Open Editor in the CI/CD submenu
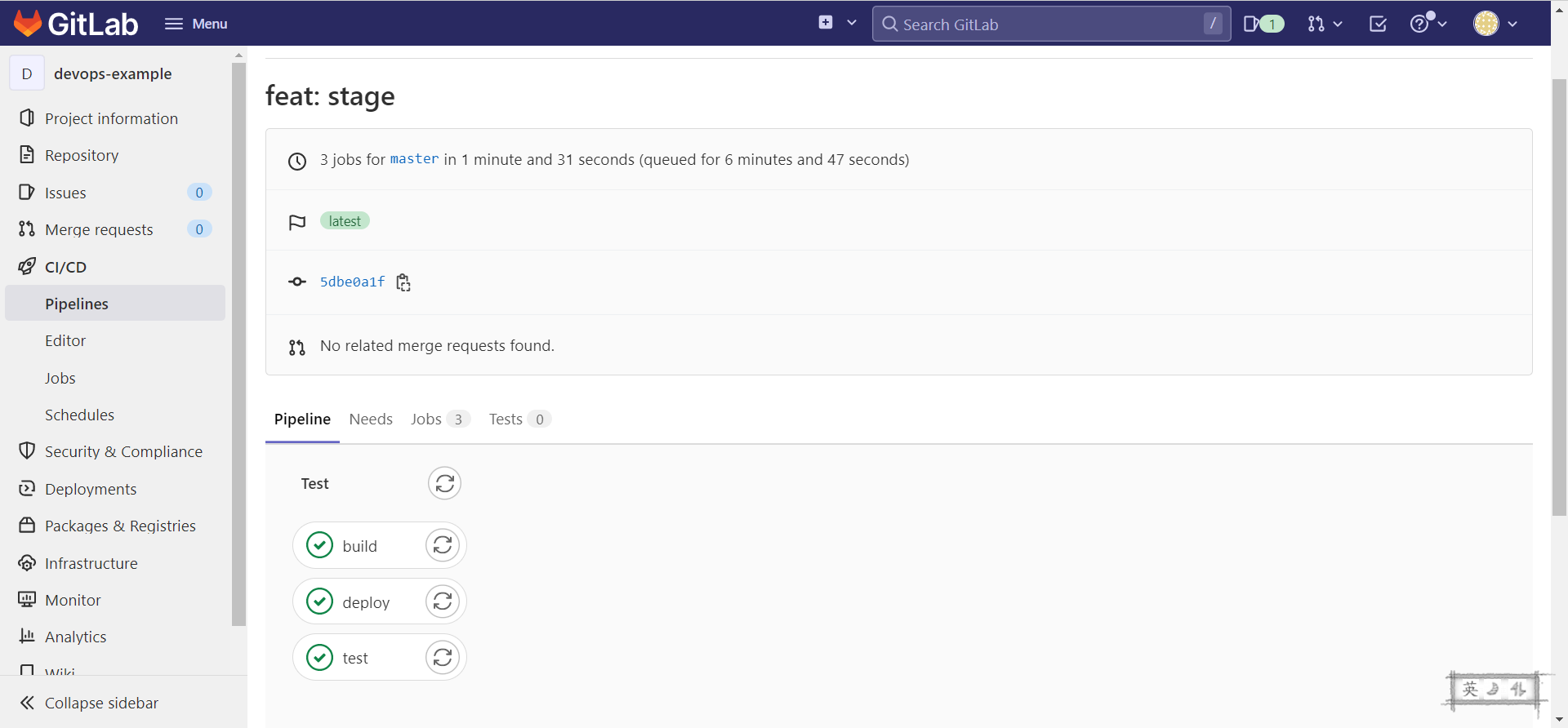This screenshot has height=728, width=1568. point(65,340)
